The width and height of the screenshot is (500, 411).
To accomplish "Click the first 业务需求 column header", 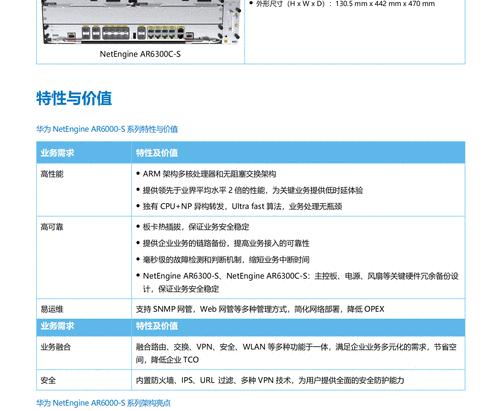I will click(x=57, y=153).
